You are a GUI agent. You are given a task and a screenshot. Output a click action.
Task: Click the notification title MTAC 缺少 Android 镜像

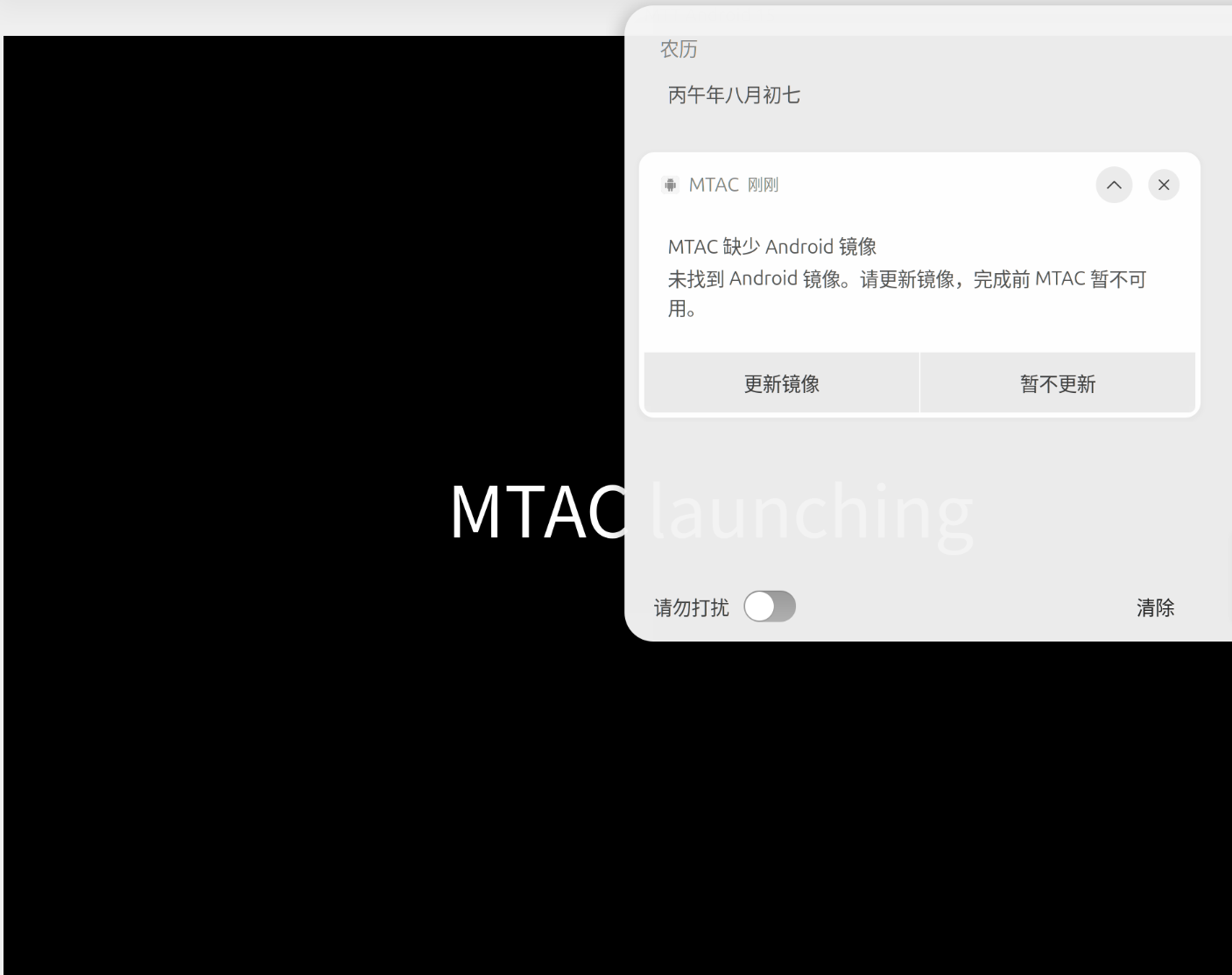coord(772,247)
